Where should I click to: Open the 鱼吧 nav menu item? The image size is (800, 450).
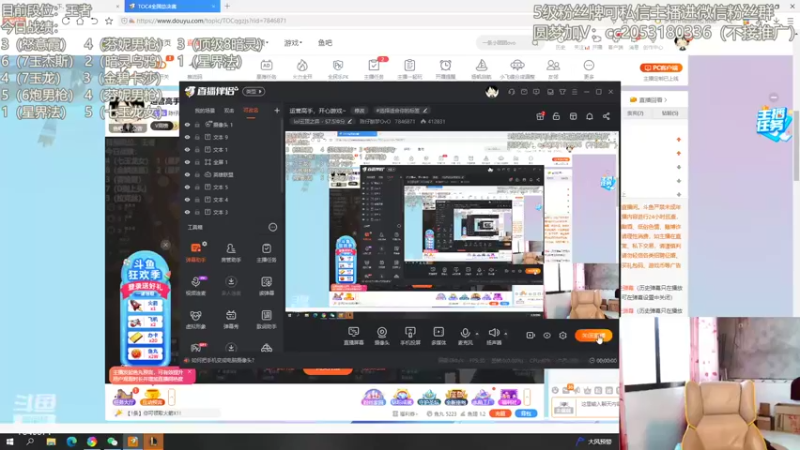(325, 43)
